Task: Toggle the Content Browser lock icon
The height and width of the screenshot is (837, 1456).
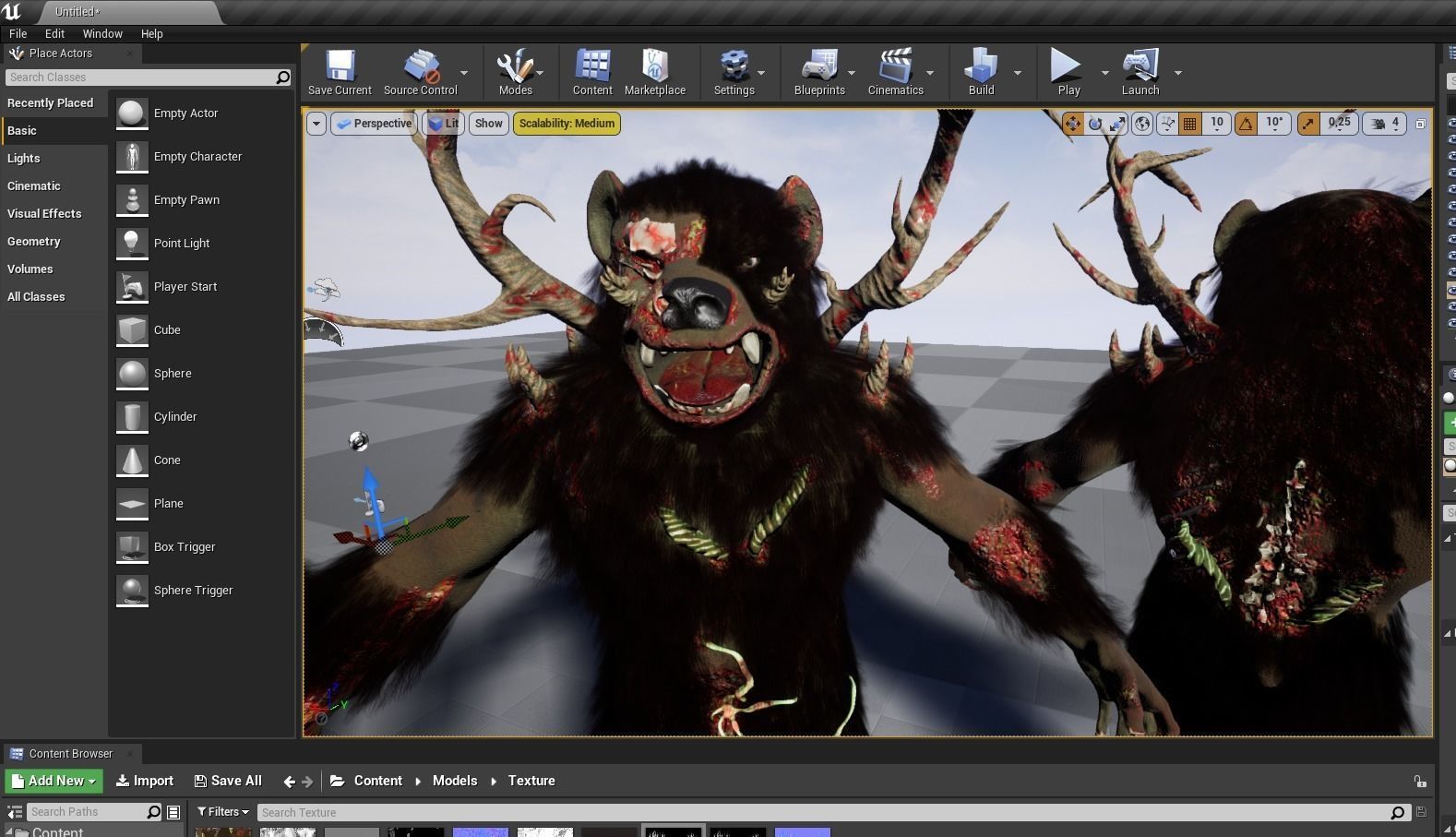Action: point(1420,782)
